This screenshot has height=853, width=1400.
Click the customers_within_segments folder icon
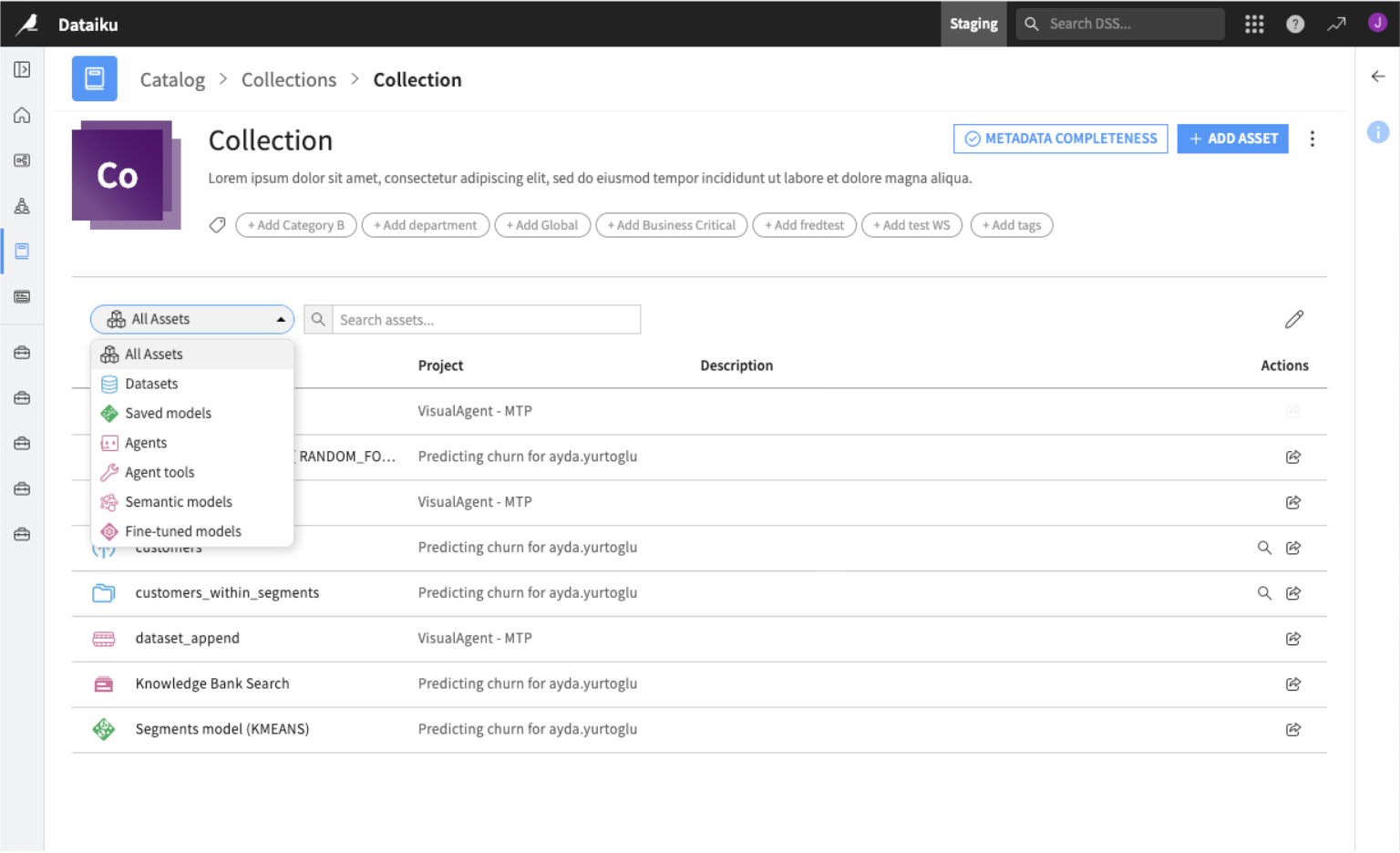pos(104,593)
